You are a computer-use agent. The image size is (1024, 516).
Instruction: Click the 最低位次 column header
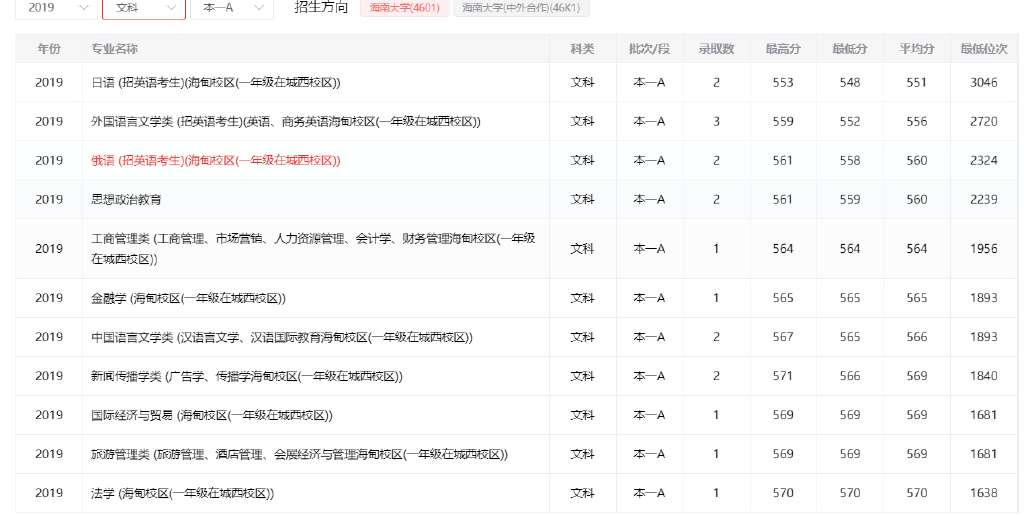point(984,49)
